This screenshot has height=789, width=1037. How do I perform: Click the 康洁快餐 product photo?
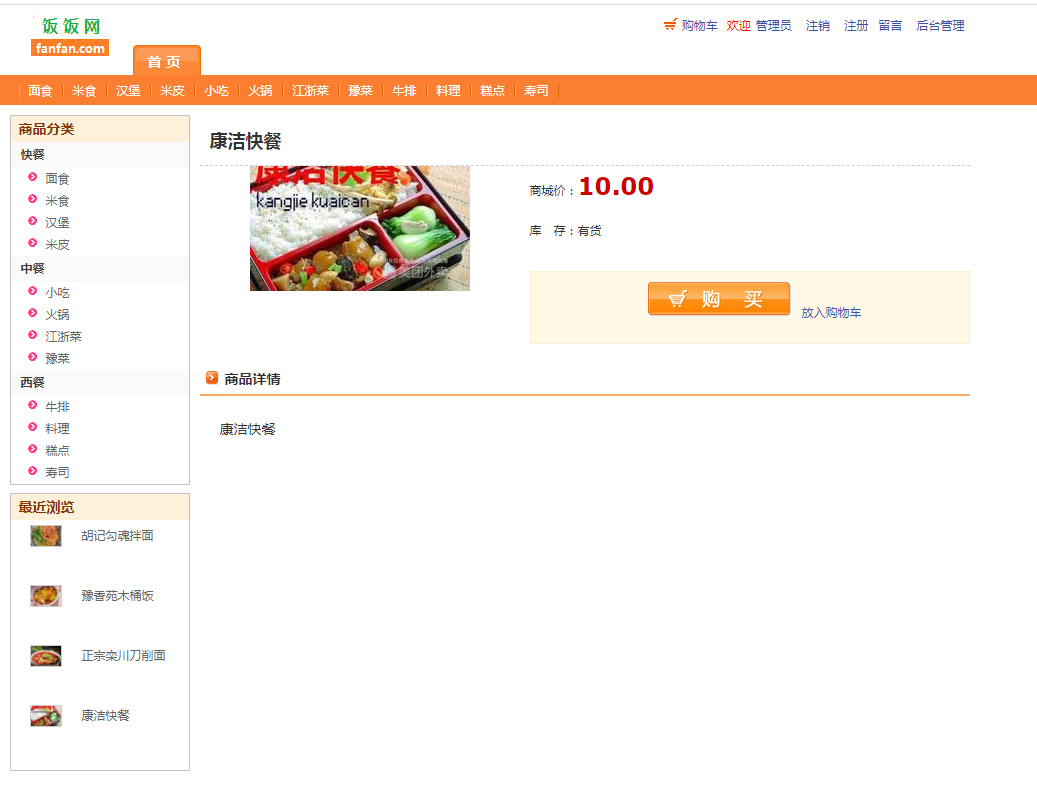[x=360, y=228]
